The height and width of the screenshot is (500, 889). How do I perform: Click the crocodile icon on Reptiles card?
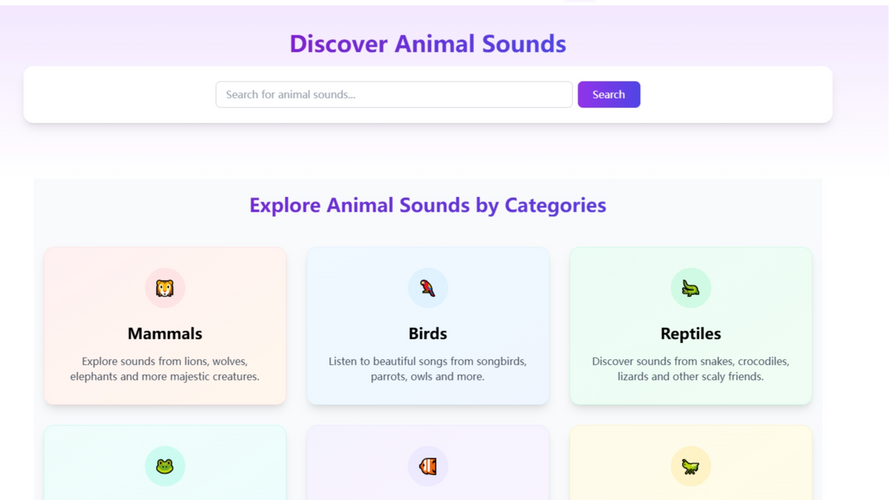coord(691,288)
